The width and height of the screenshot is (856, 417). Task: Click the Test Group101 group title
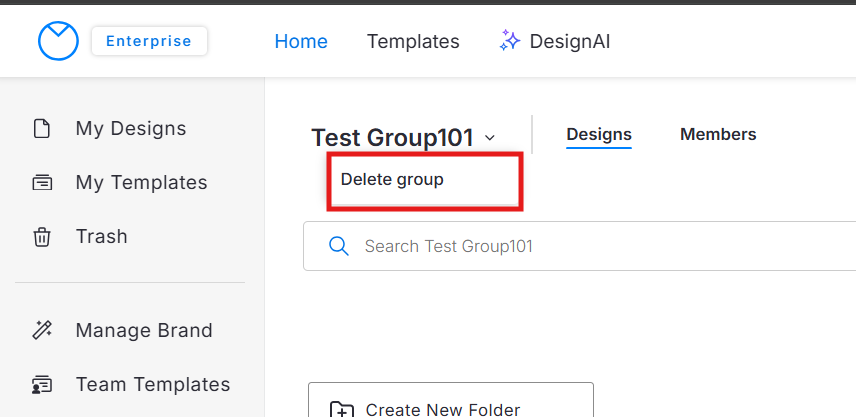391,138
